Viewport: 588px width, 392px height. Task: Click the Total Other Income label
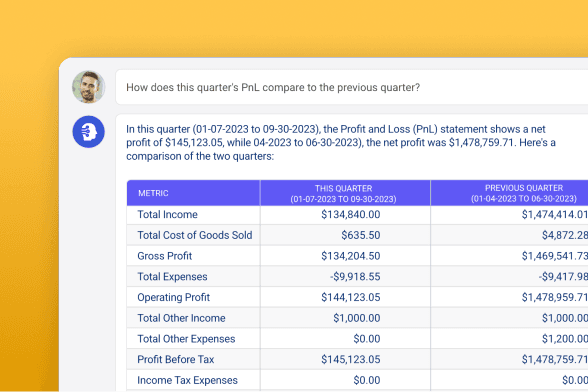click(x=181, y=318)
